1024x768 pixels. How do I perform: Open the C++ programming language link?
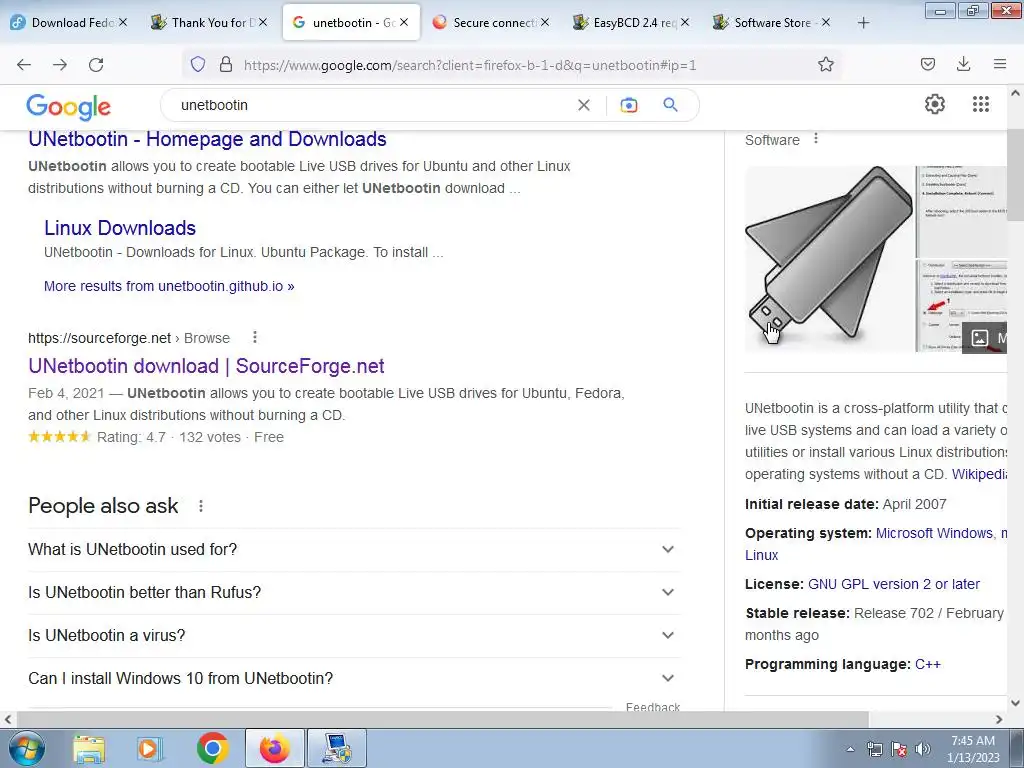click(x=927, y=664)
